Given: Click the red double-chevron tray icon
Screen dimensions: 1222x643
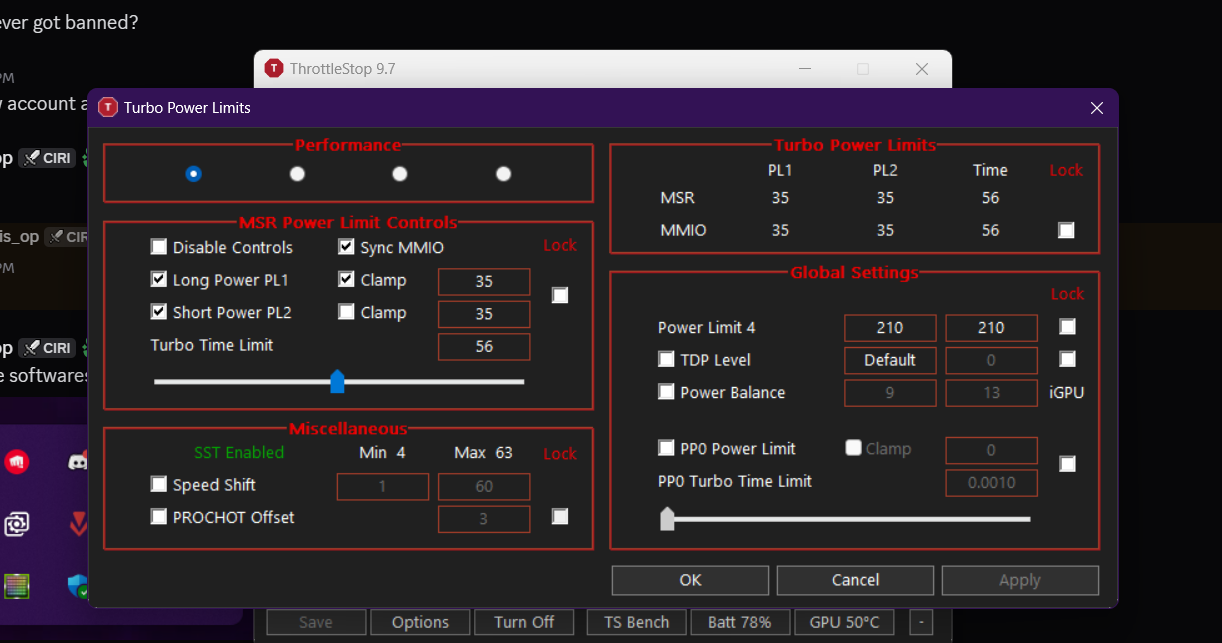Looking at the screenshot, I should pos(78,523).
